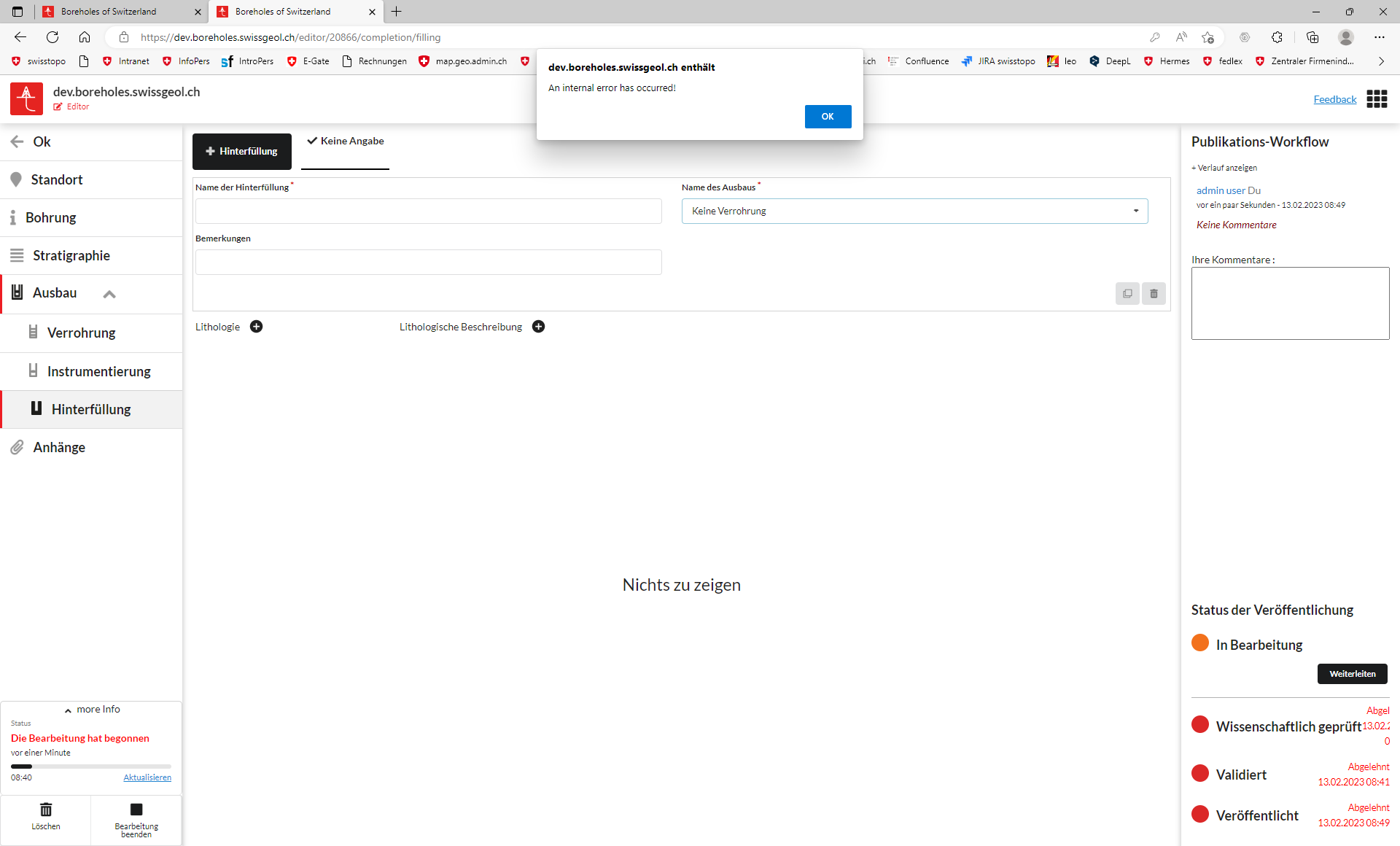Click the Ok back arrow in the sidebar

pyautogui.click(x=17, y=141)
